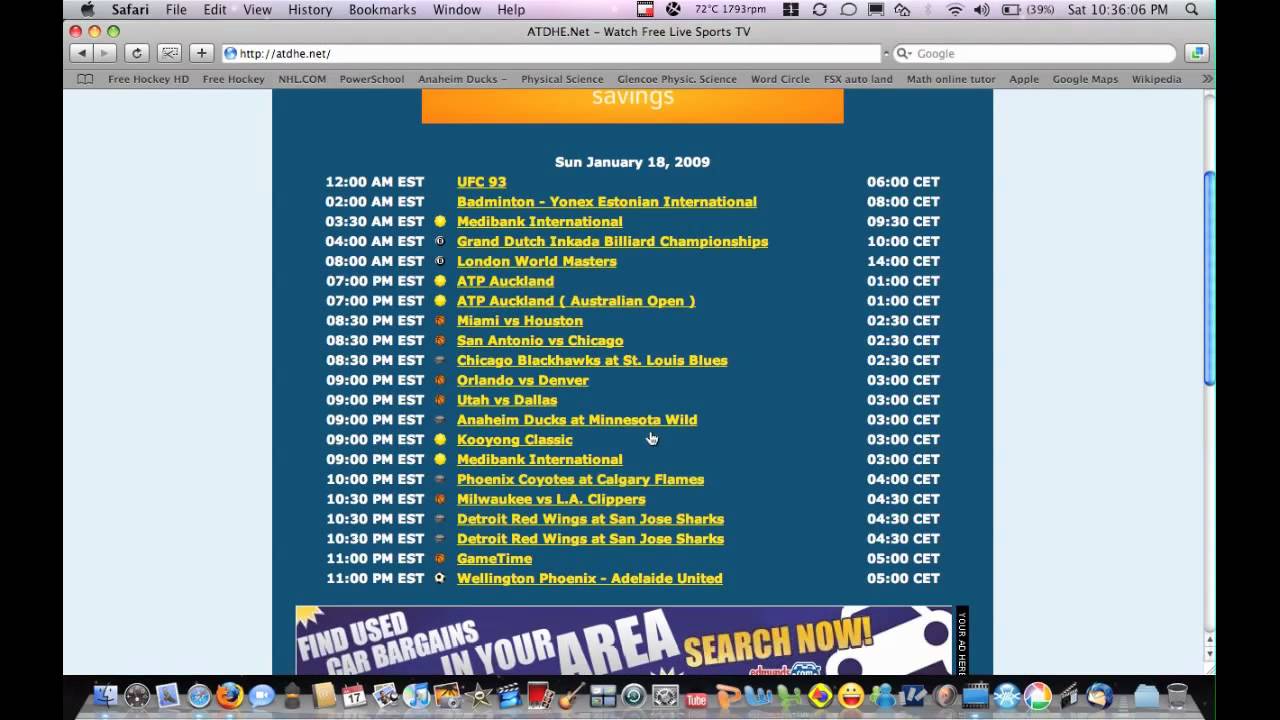The width and height of the screenshot is (1280, 720).
Task: Open the GameTime link
Action: [494, 558]
